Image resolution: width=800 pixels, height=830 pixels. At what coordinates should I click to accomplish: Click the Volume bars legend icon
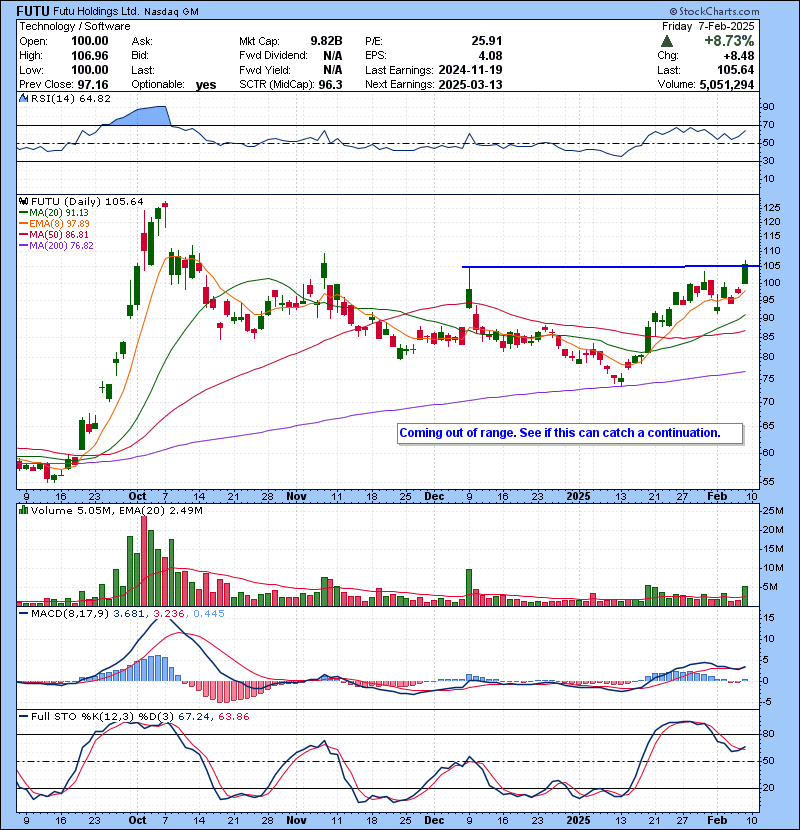point(23,510)
